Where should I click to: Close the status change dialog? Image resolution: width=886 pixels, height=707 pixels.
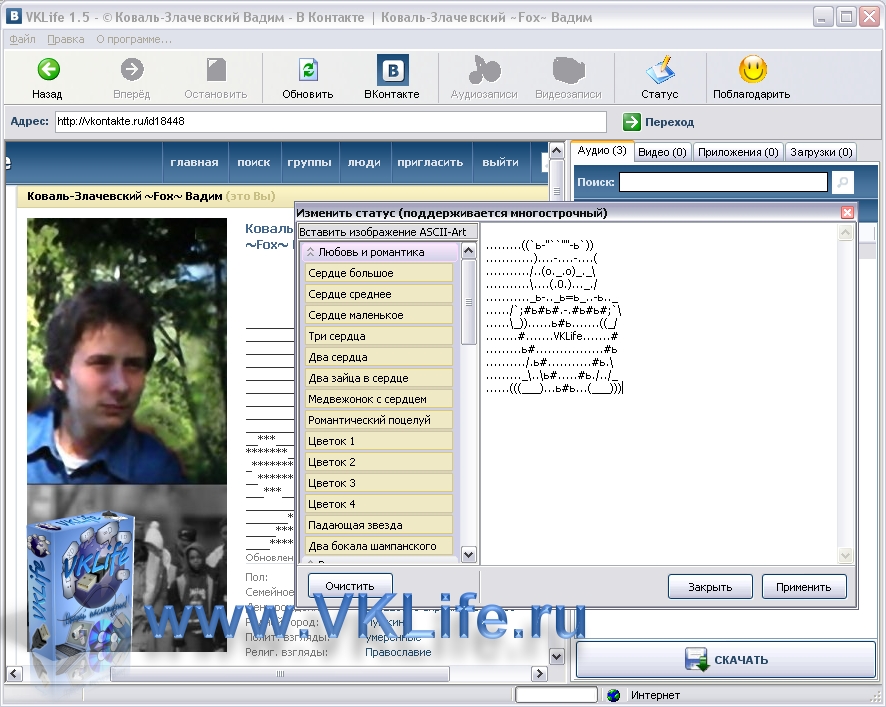847,213
